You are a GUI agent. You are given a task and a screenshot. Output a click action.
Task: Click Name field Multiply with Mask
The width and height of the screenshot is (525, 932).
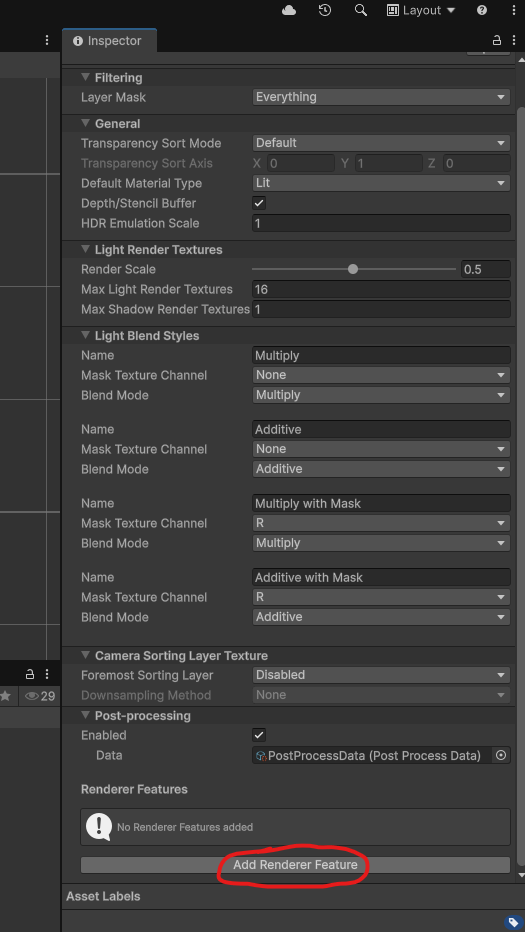tap(381, 503)
